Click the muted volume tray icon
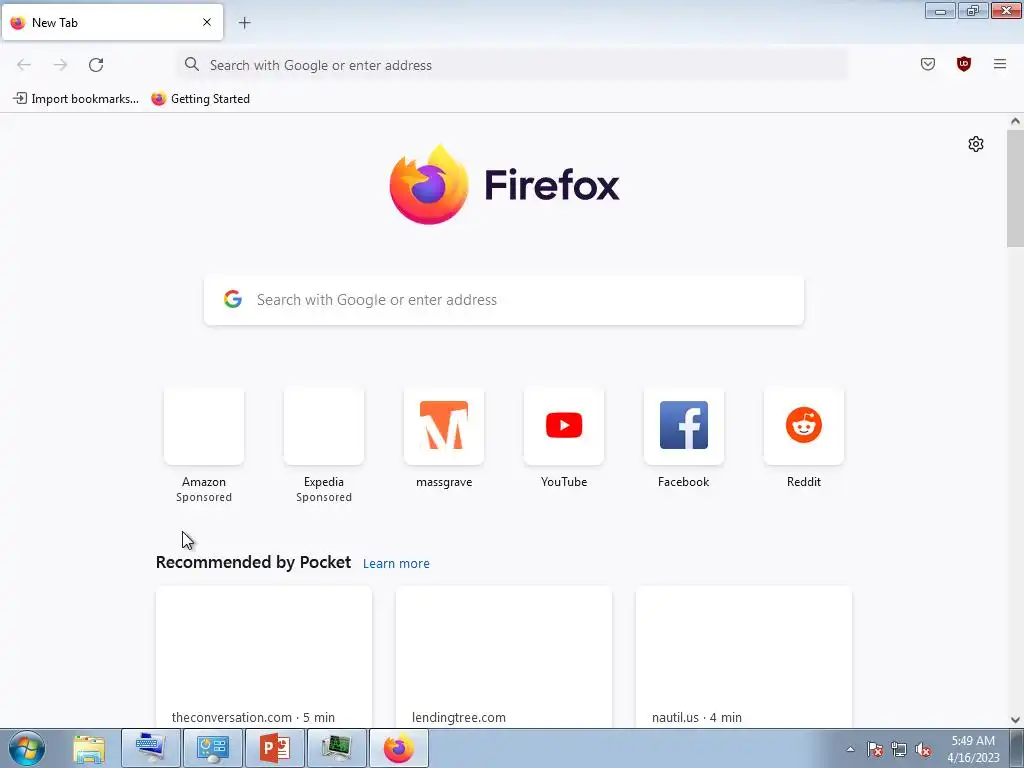The image size is (1024, 768). click(923, 749)
